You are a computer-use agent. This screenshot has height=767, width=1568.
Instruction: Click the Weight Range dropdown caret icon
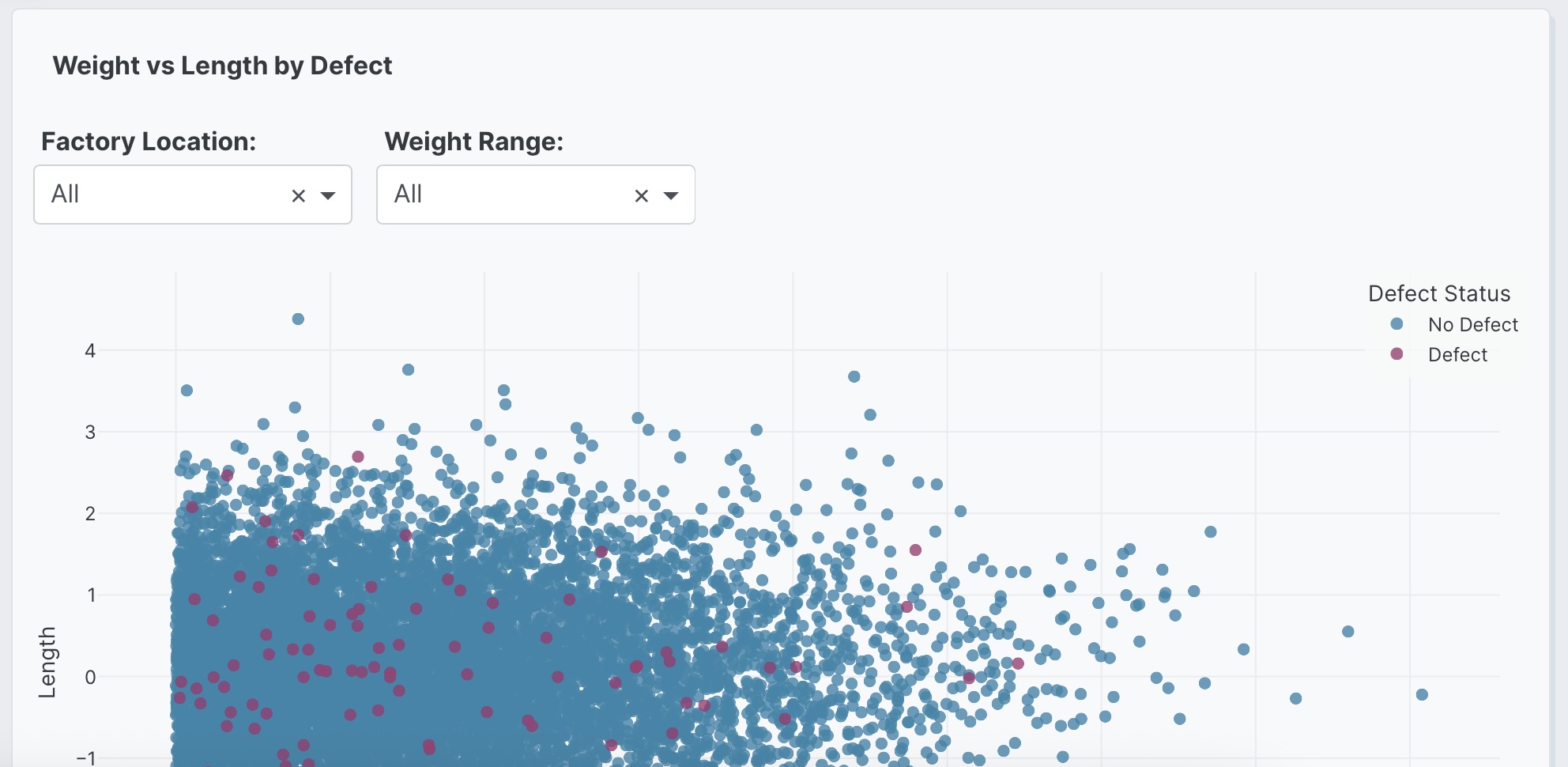pyautogui.click(x=672, y=195)
